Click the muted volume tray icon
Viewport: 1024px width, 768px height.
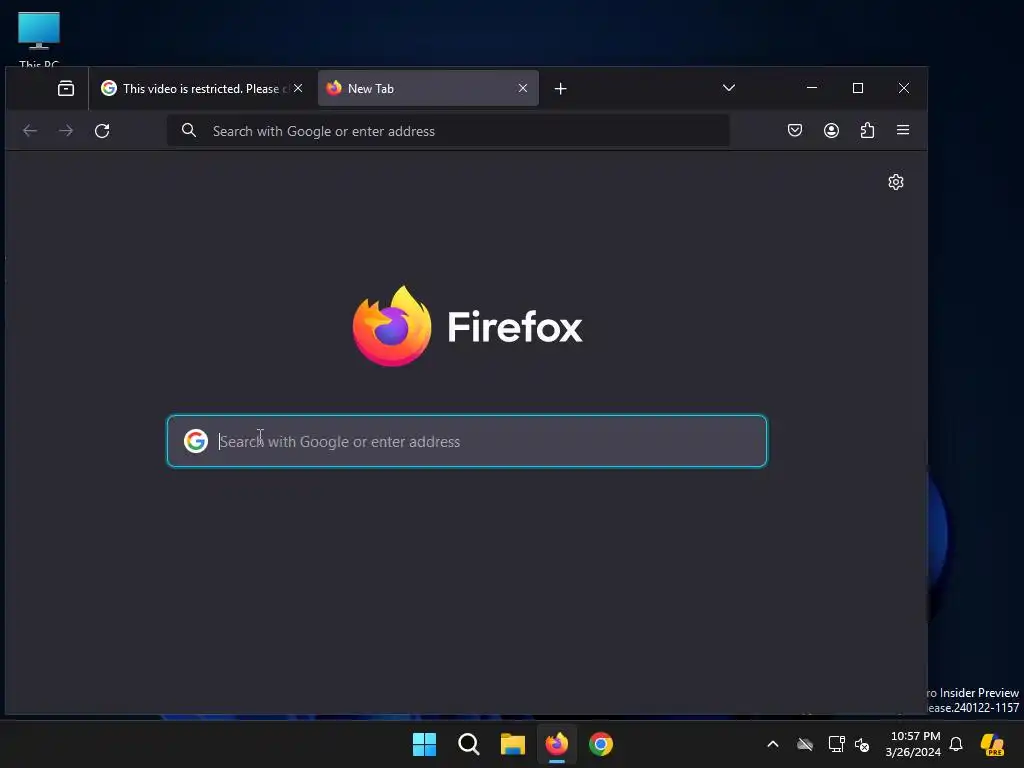pyautogui.click(x=862, y=744)
